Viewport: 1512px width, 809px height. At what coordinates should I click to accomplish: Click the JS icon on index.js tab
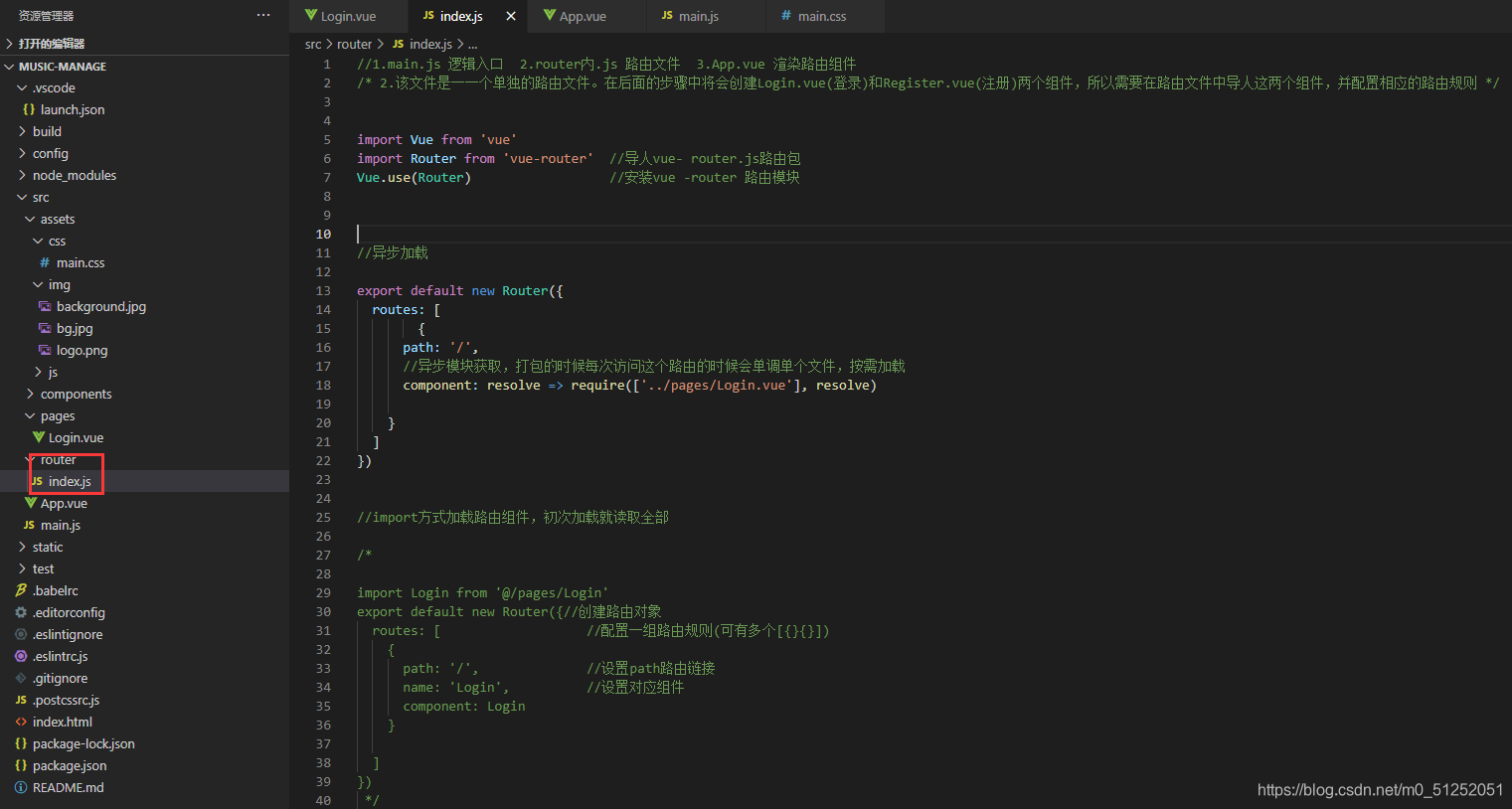click(428, 16)
